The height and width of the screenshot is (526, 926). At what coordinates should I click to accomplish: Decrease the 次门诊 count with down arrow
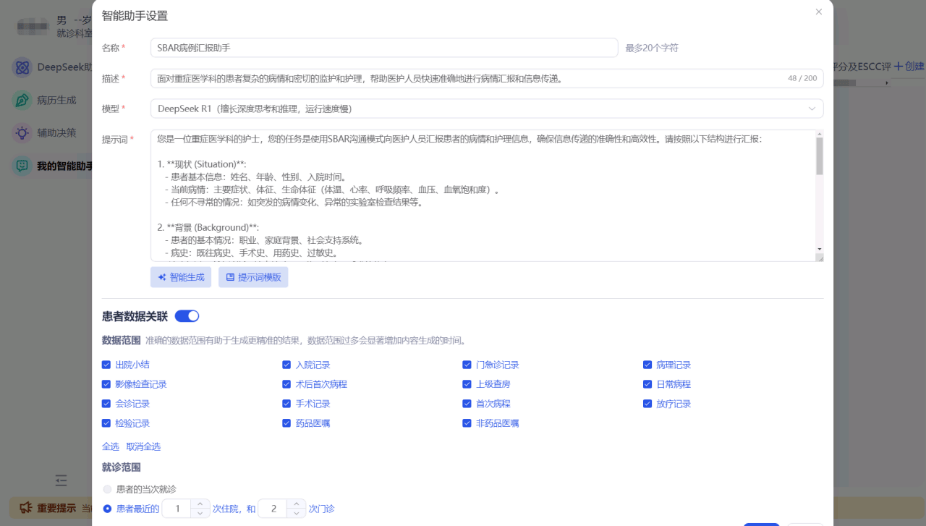(297, 513)
